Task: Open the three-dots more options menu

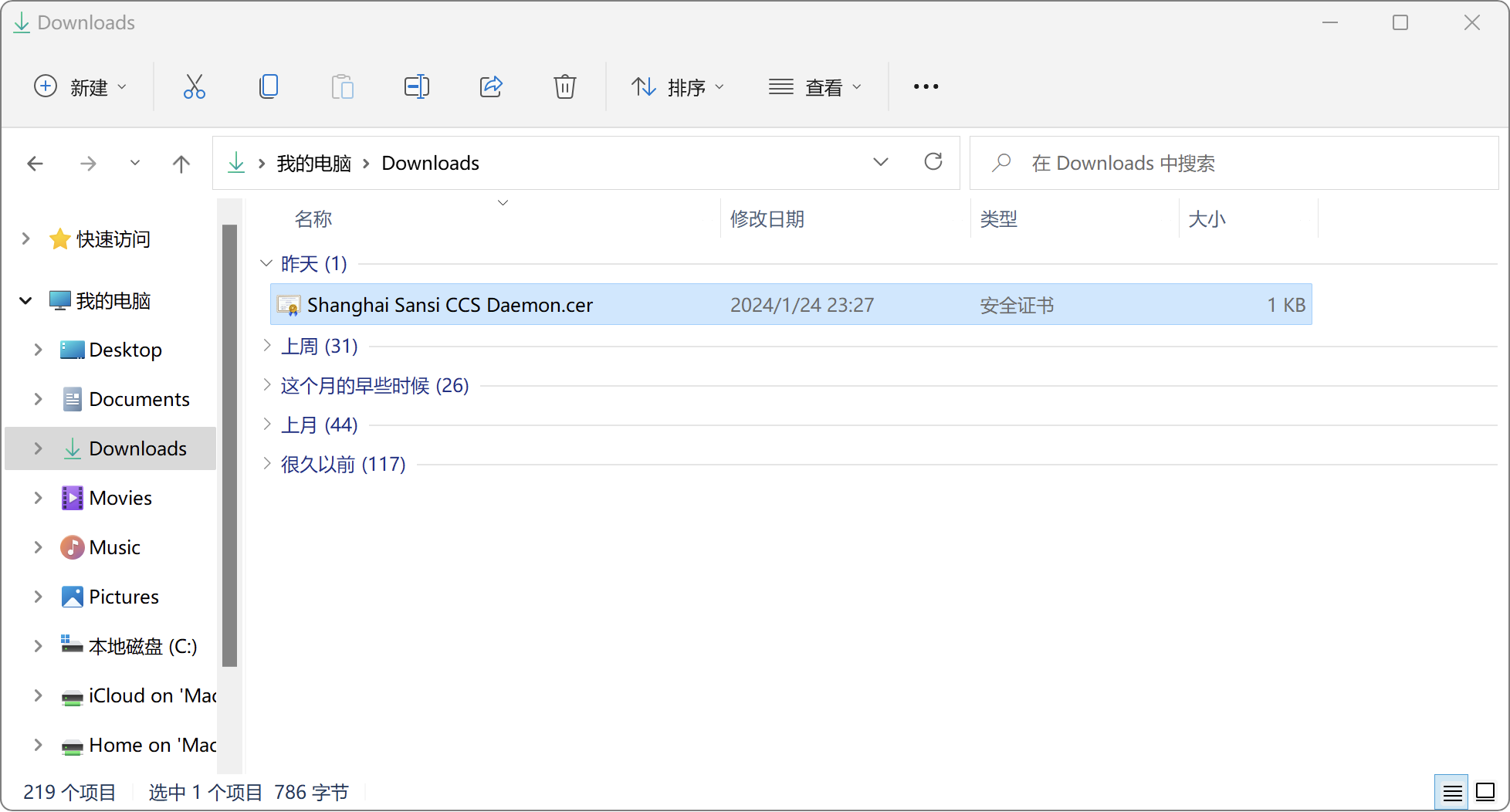Action: tap(926, 86)
